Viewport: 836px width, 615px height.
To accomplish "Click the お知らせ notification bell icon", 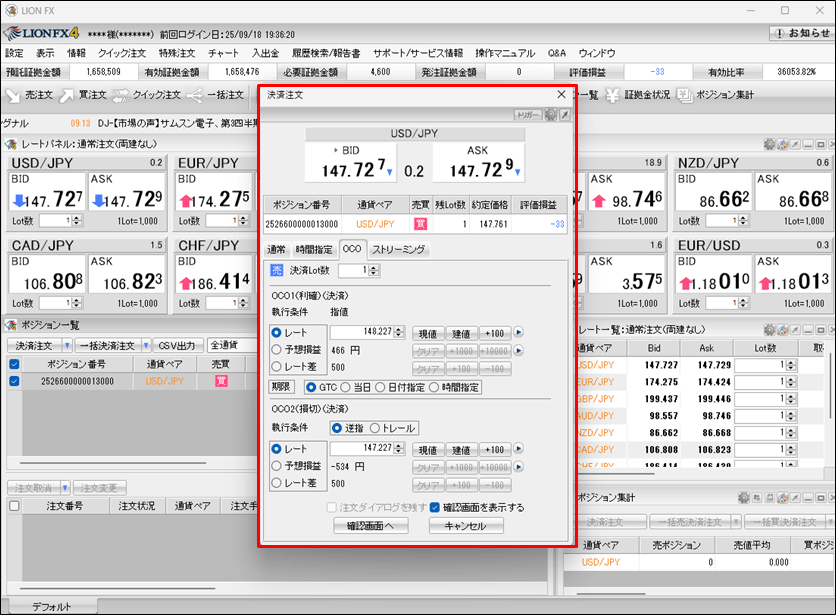I will point(779,33).
